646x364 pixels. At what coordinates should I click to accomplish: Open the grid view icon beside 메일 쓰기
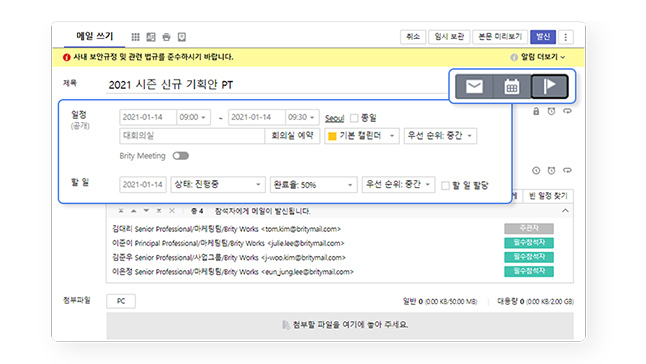(135, 37)
